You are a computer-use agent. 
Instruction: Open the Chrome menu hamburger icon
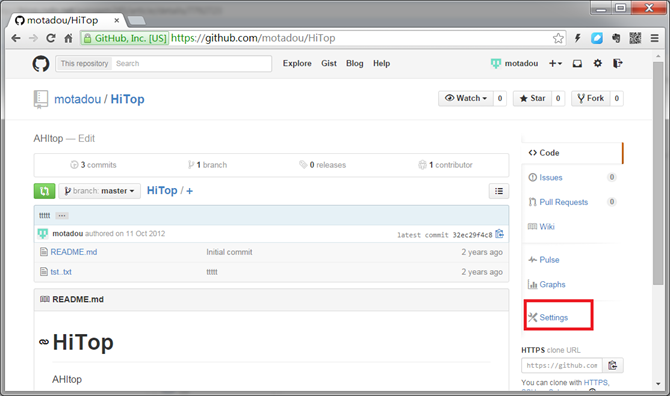[654, 38]
